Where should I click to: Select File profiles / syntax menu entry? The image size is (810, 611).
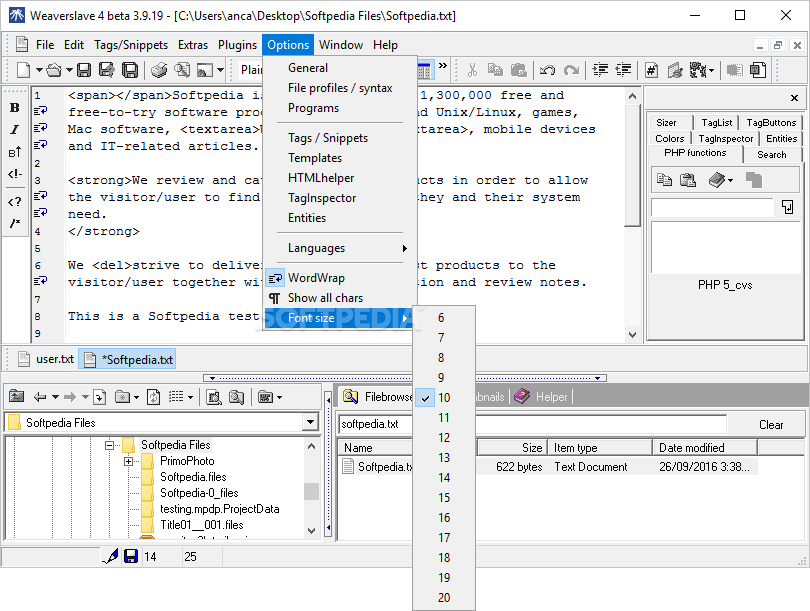pos(340,88)
